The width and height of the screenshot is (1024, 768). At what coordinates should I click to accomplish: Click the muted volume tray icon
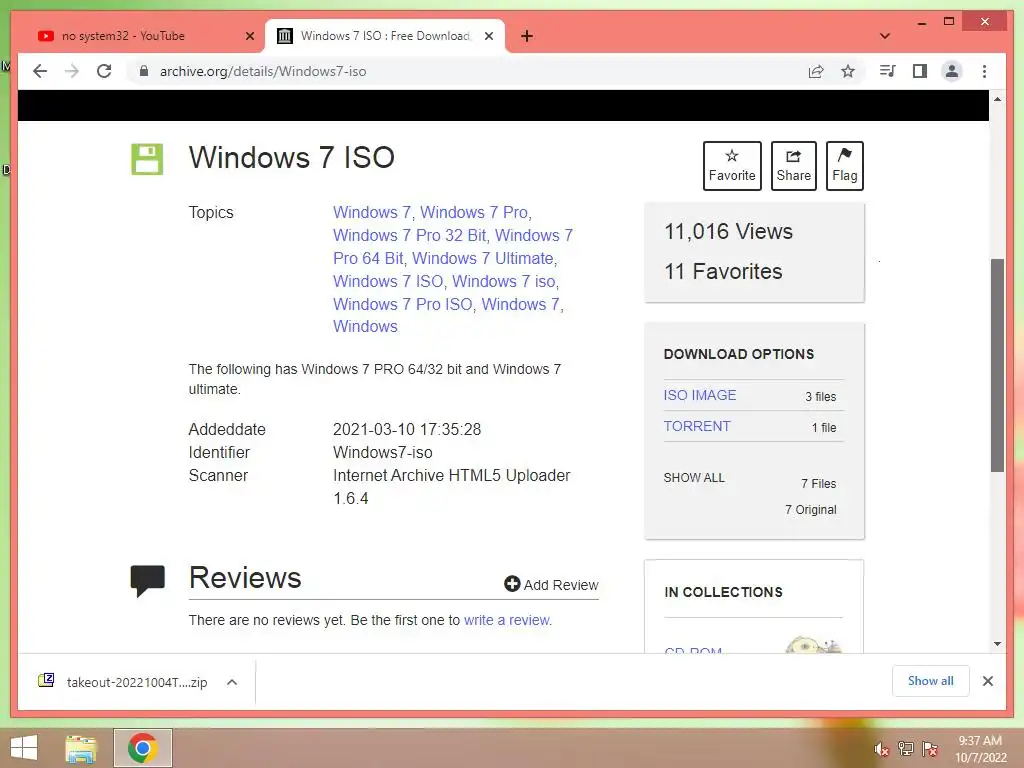click(881, 749)
